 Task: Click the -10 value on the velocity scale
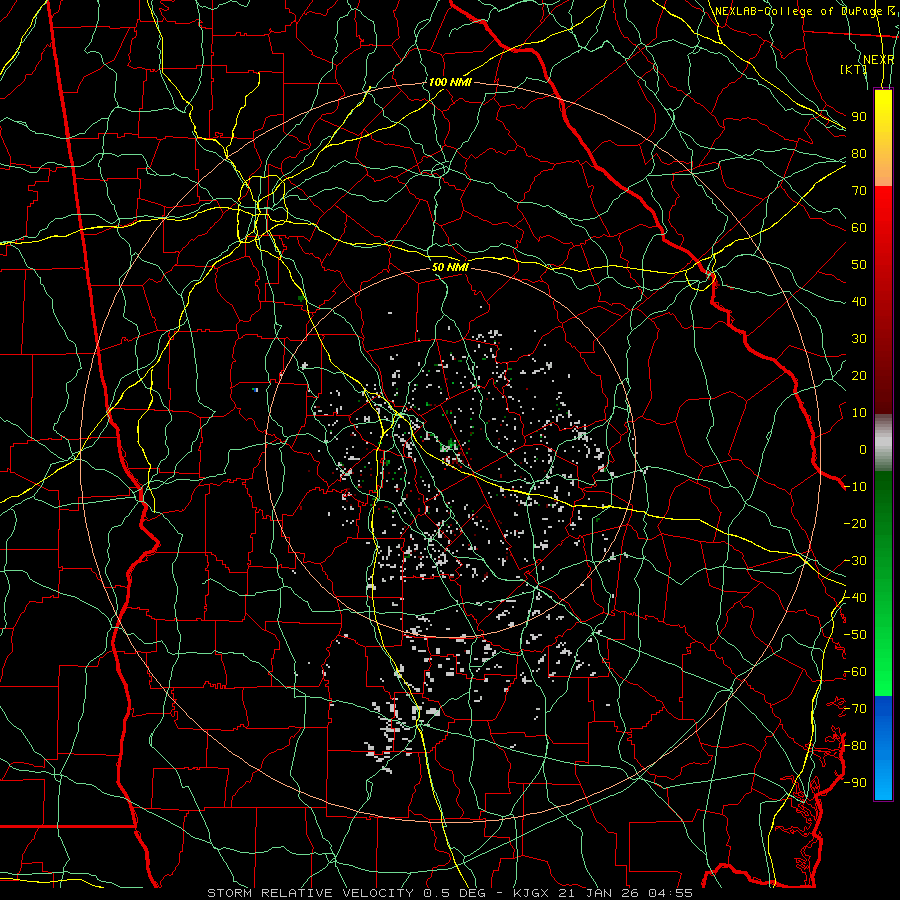(855, 487)
